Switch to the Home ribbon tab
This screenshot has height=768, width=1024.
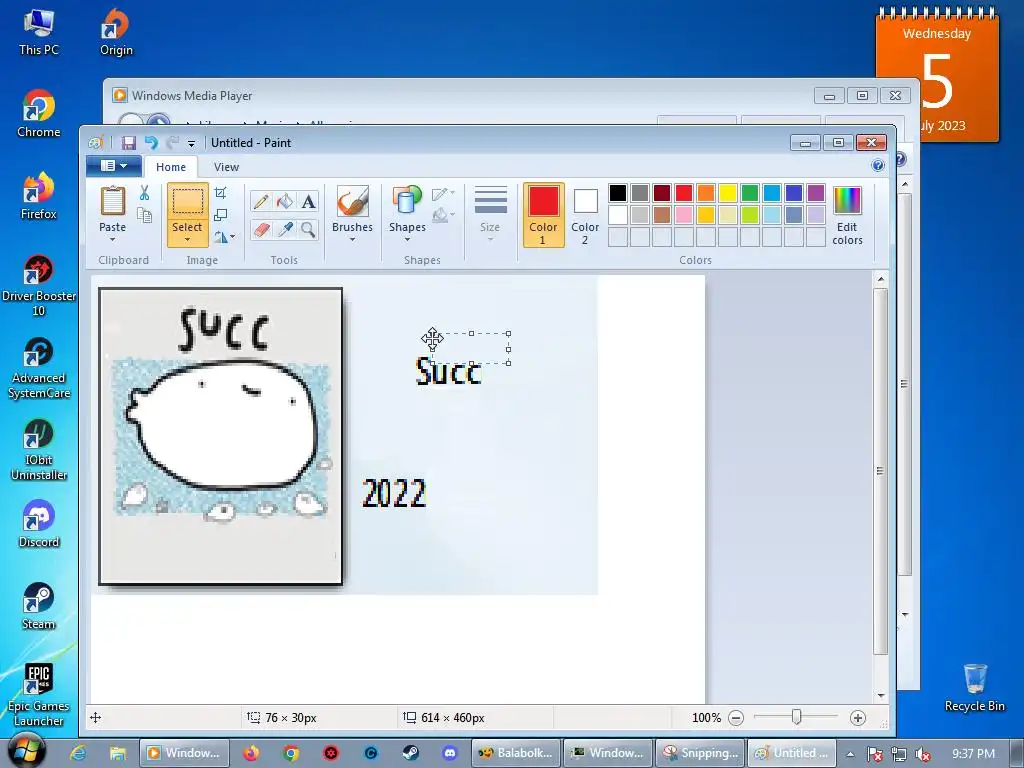coord(170,167)
